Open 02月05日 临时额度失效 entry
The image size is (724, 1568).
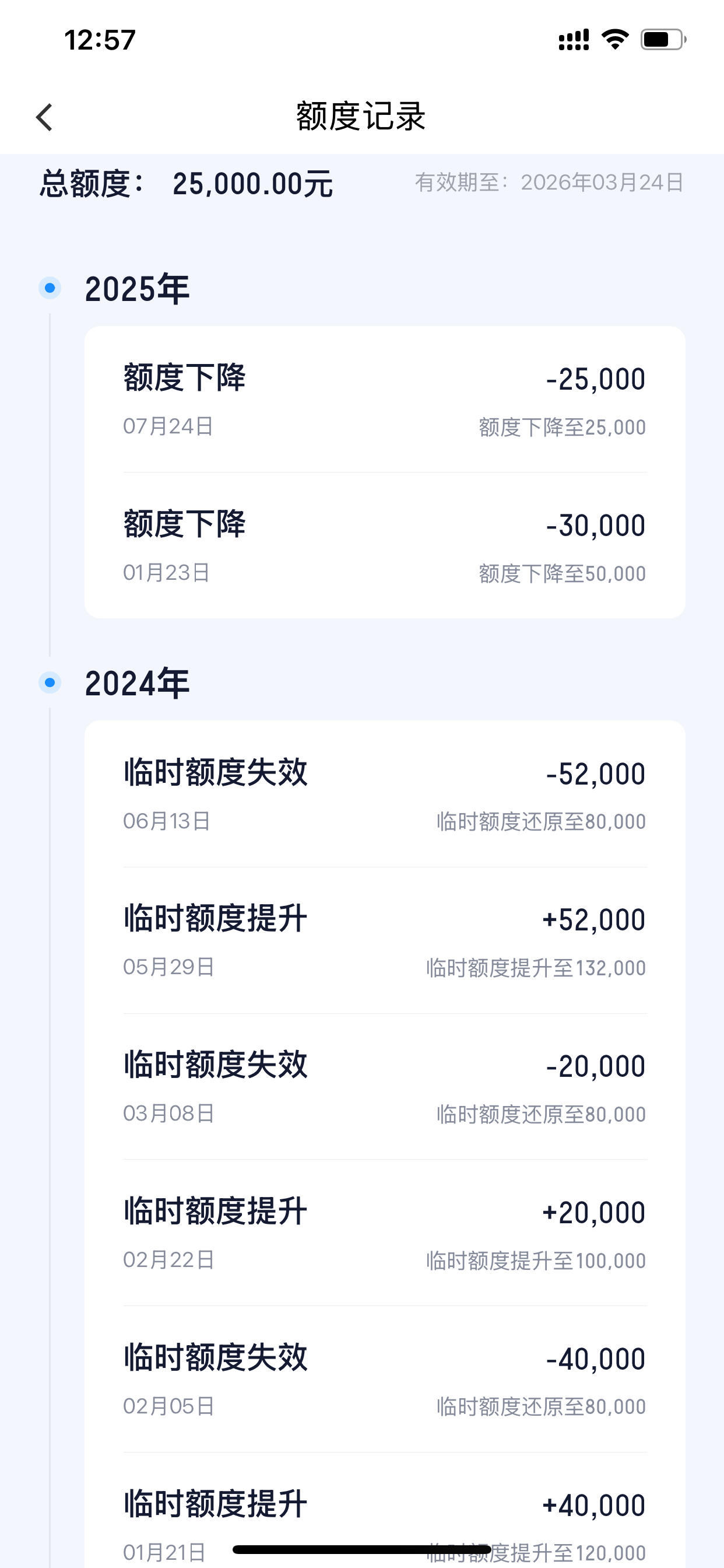(385, 1378)
